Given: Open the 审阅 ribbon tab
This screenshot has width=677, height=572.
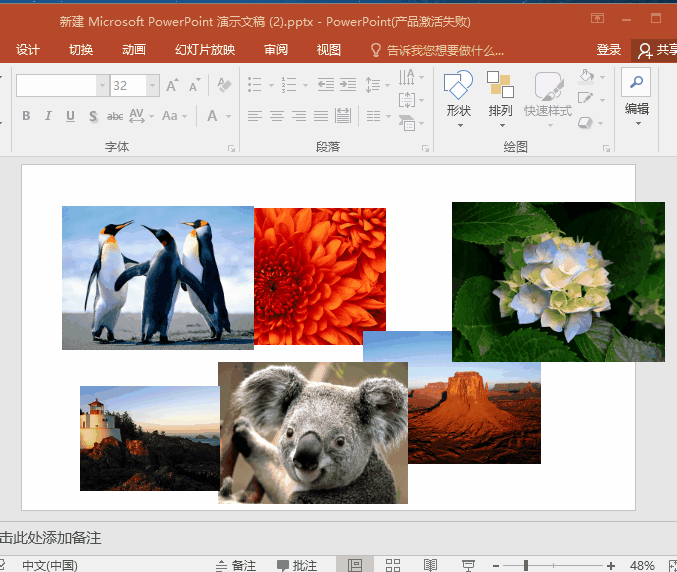Looking at the screenshot, I should click(x=276, y=50).
